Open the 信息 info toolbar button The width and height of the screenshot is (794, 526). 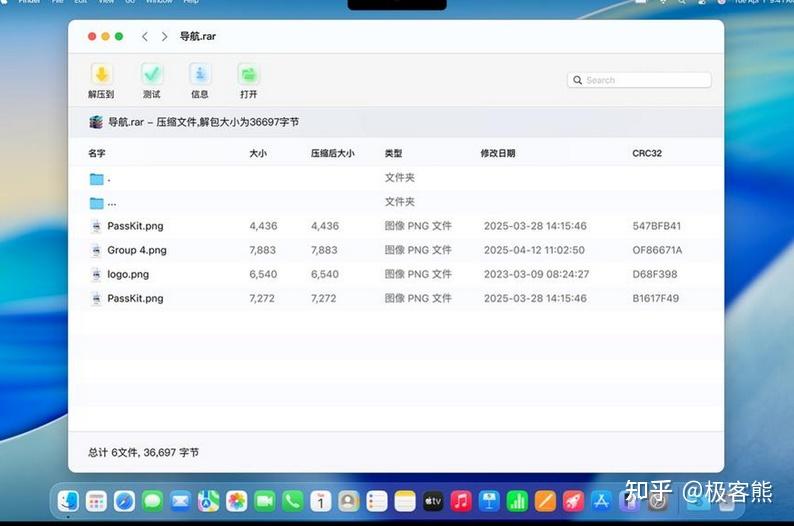click(x=200, y=81)
